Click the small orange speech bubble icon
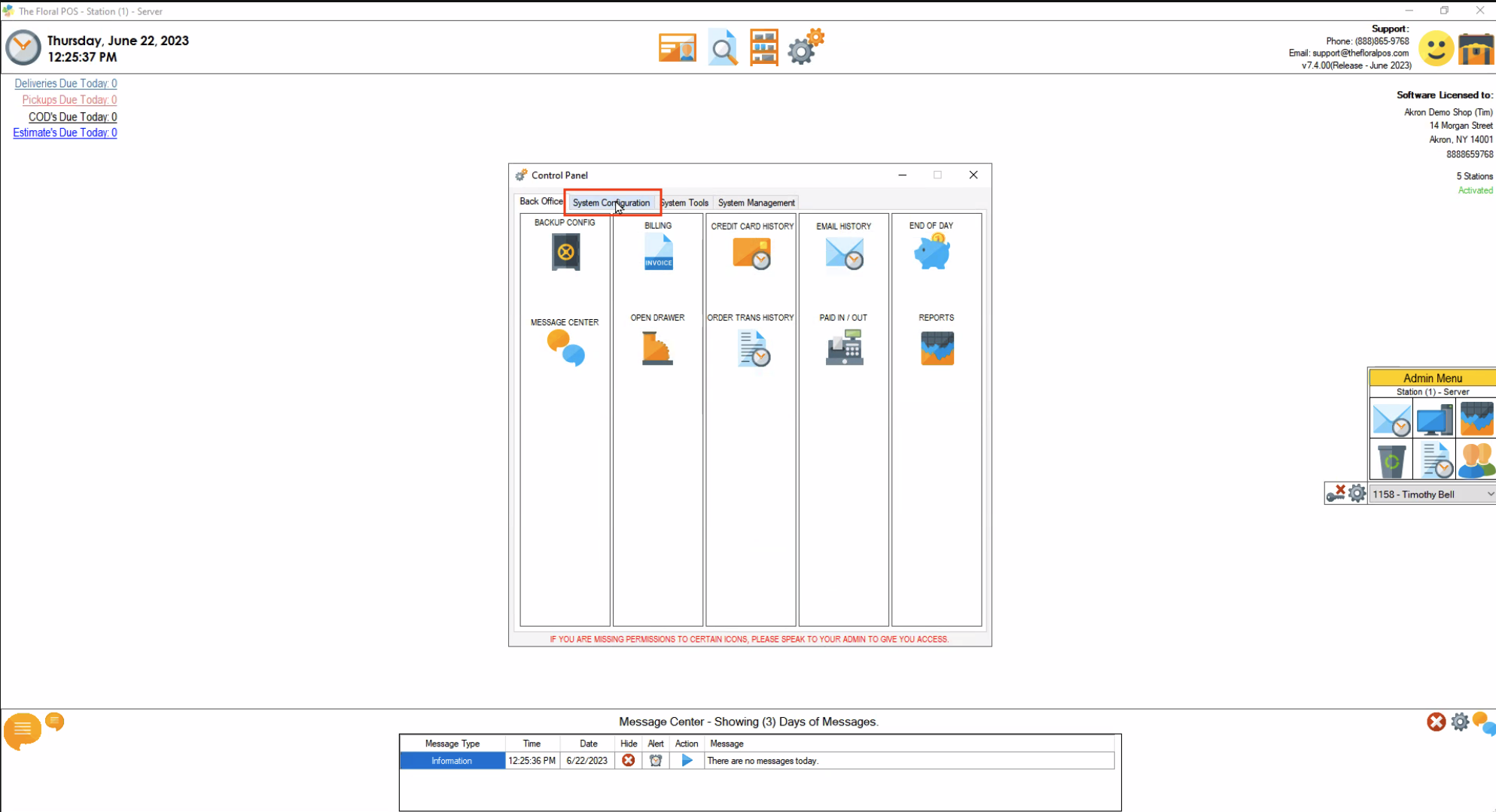1496x812 pixels. click(x=55, y=722)
